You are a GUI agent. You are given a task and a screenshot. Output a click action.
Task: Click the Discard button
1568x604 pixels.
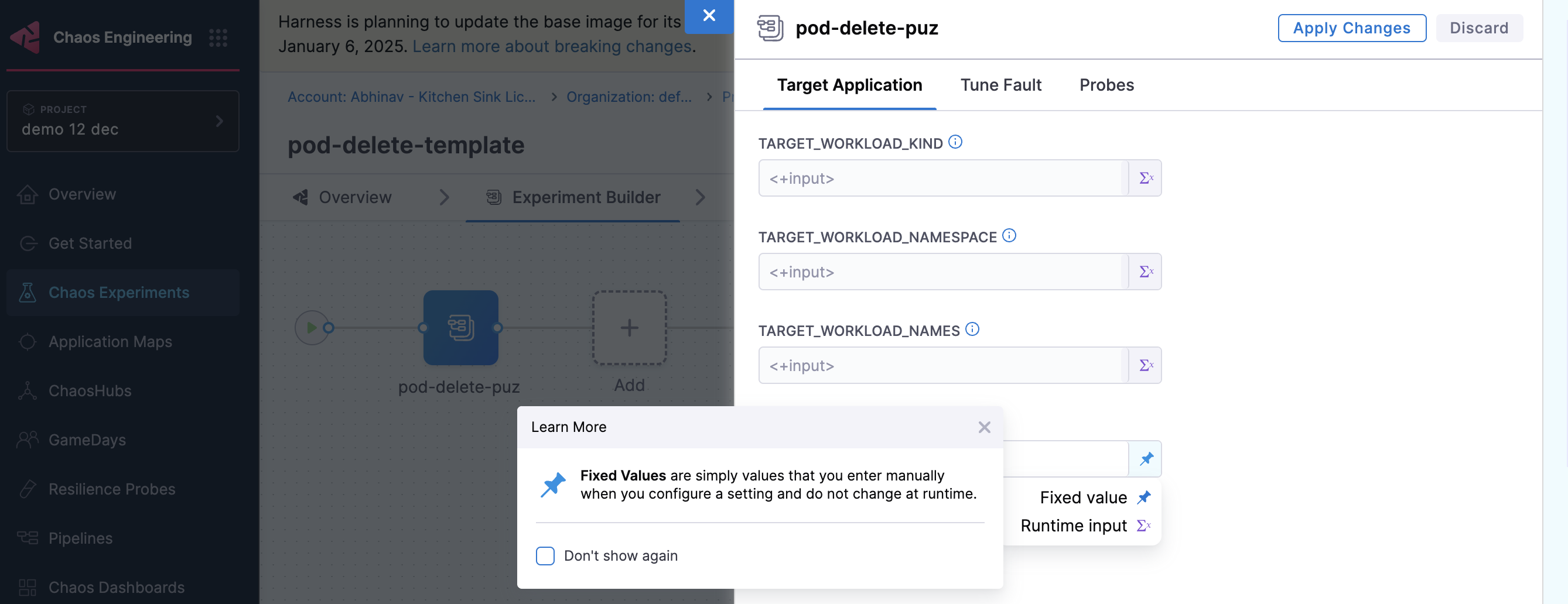(1478, 28)
